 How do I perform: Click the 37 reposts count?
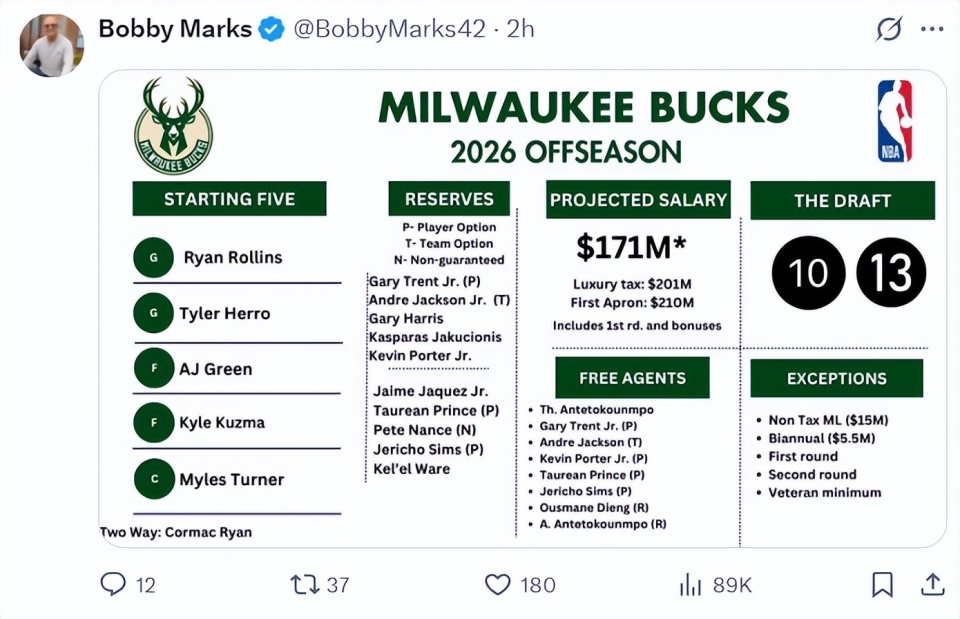tap(338, 585)
